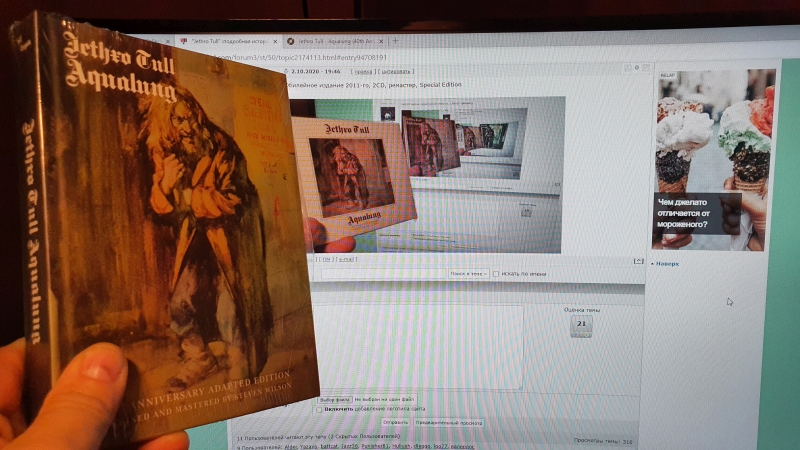Click the Выбор файла button
The height and width of the screenshot is (450, 800).
(x=334, y=399)
